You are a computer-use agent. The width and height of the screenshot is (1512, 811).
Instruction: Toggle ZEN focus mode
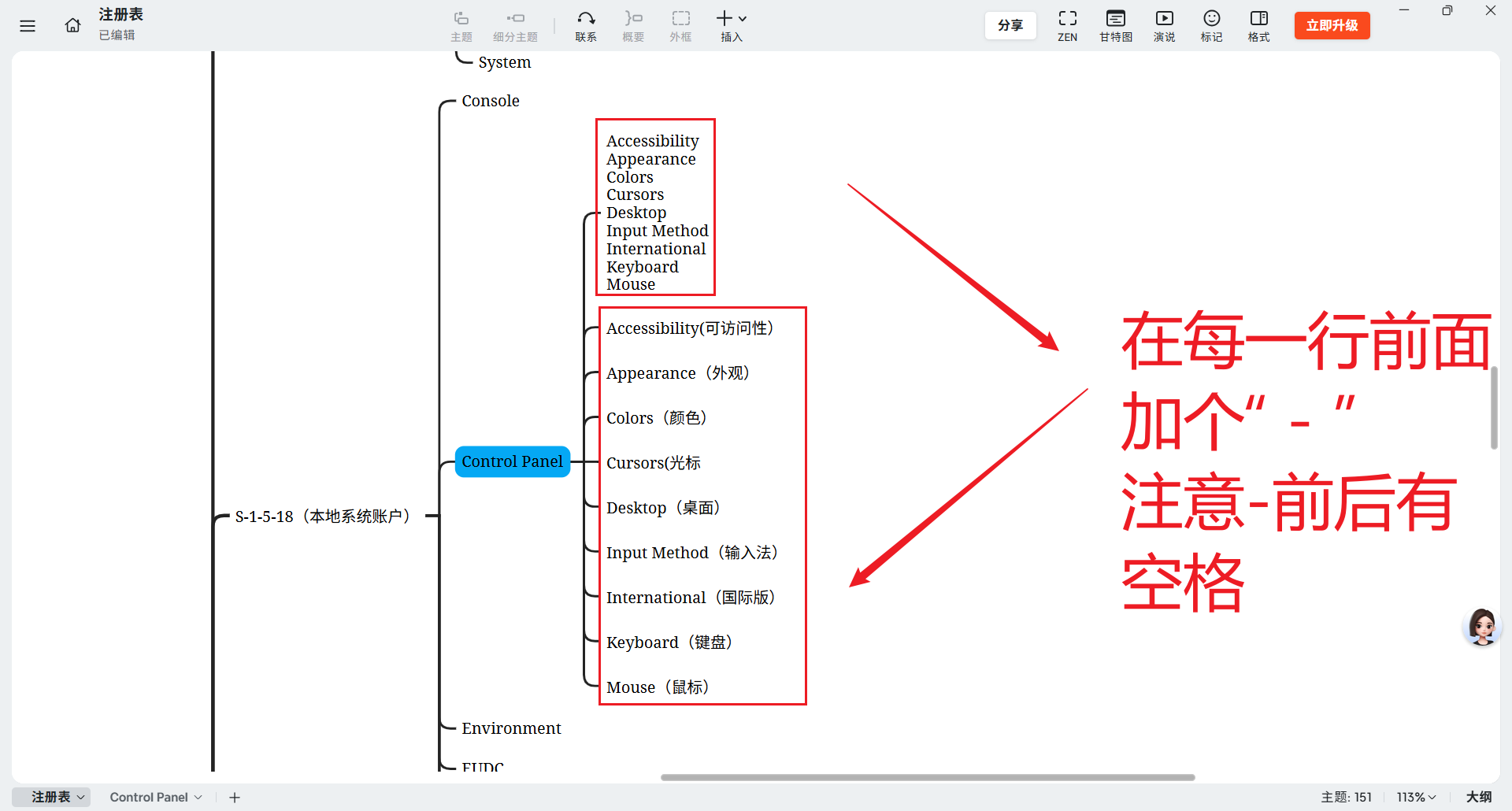coord(1068,25)
